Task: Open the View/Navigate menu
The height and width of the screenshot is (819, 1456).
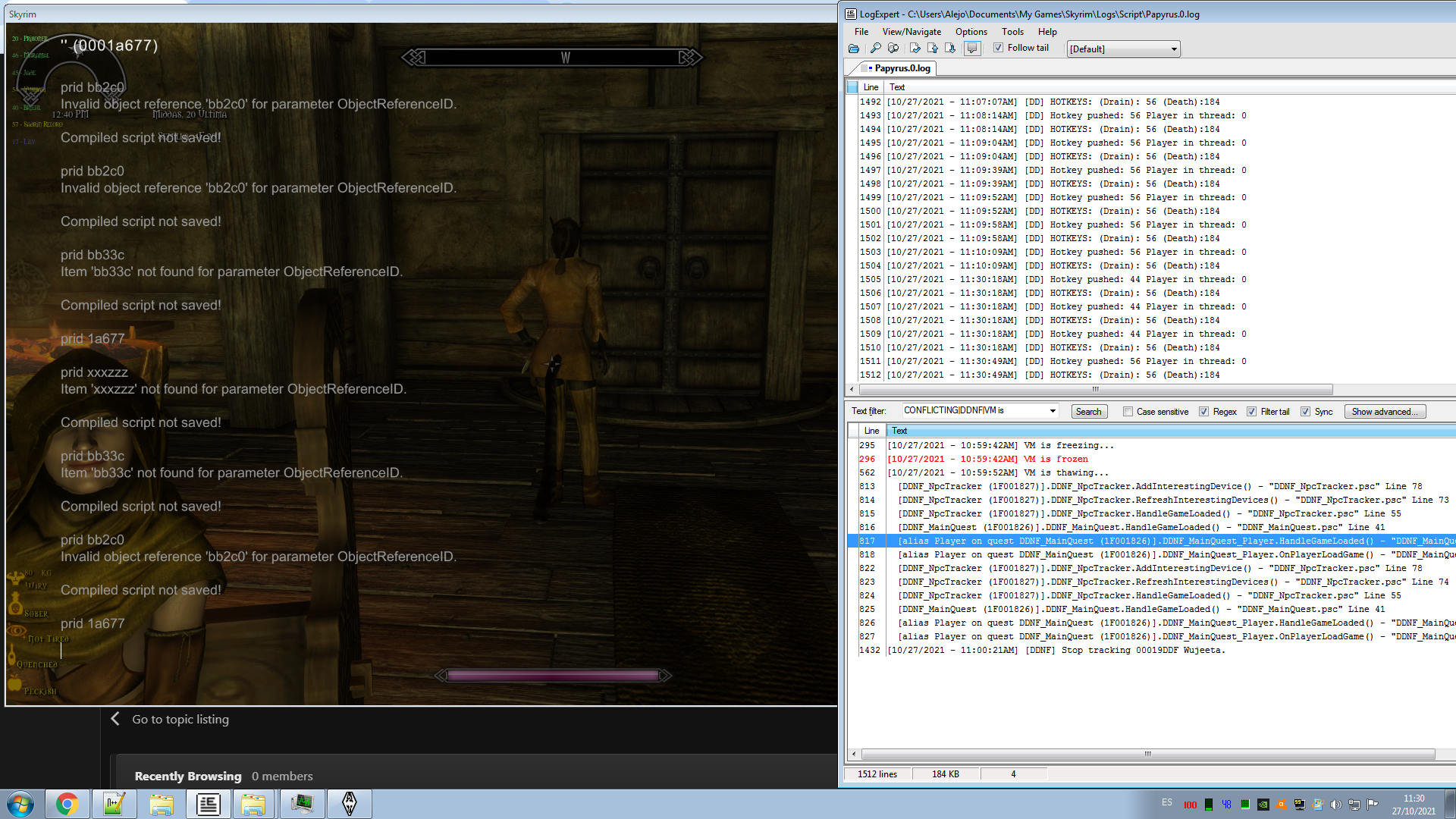Action: point(912,32)
